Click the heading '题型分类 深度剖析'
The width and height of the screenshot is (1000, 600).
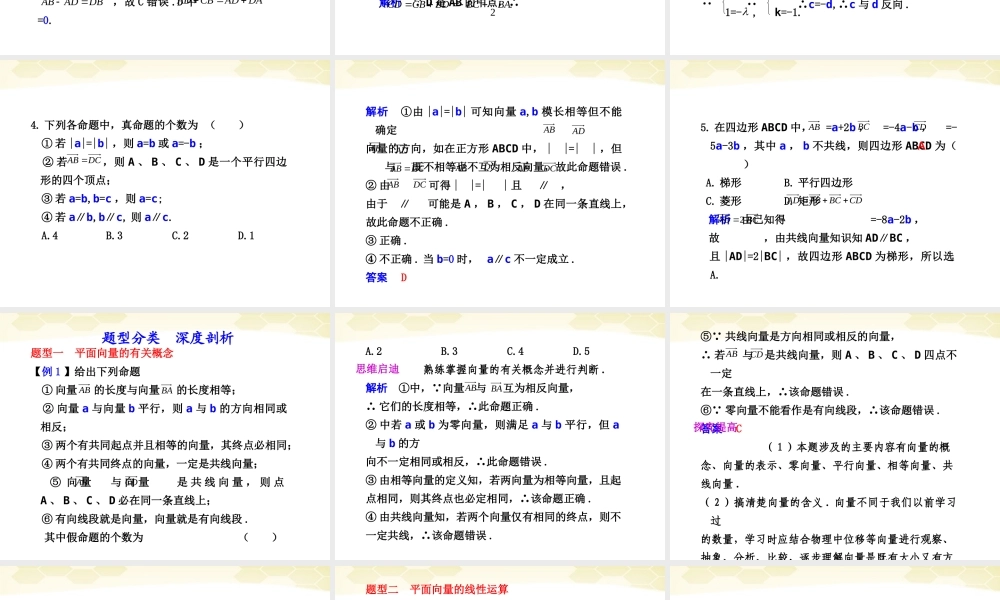pos(168,337)
